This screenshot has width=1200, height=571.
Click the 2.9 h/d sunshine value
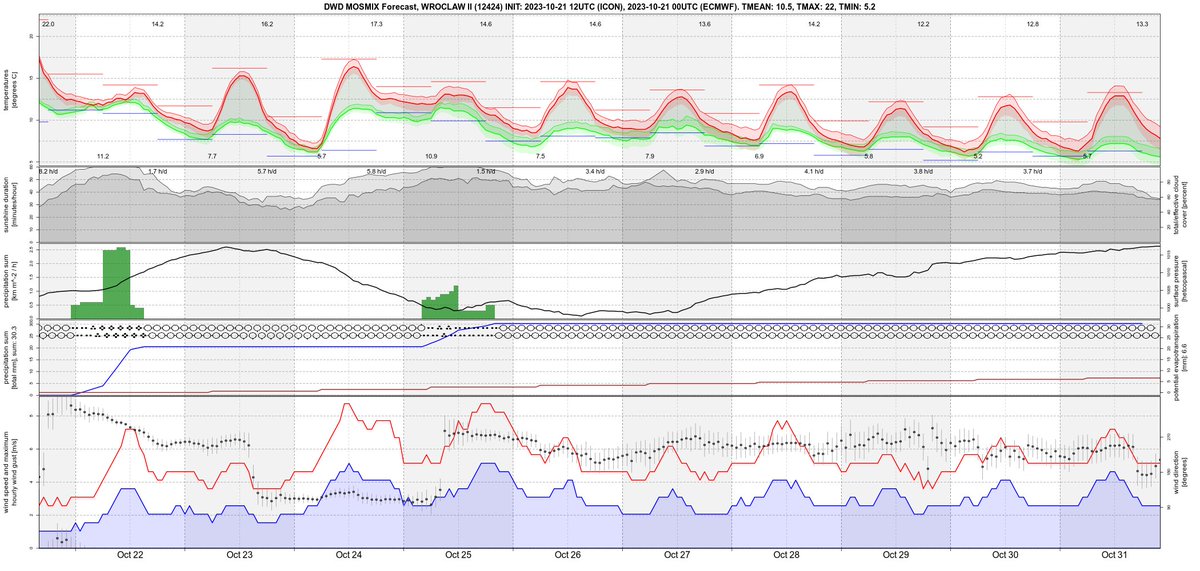click(x=705, y=172)
